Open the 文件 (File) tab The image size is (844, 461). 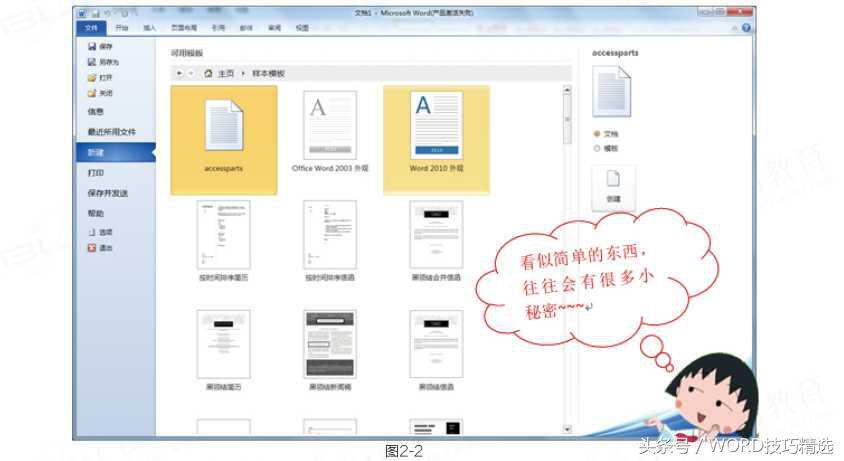point(91,28)
